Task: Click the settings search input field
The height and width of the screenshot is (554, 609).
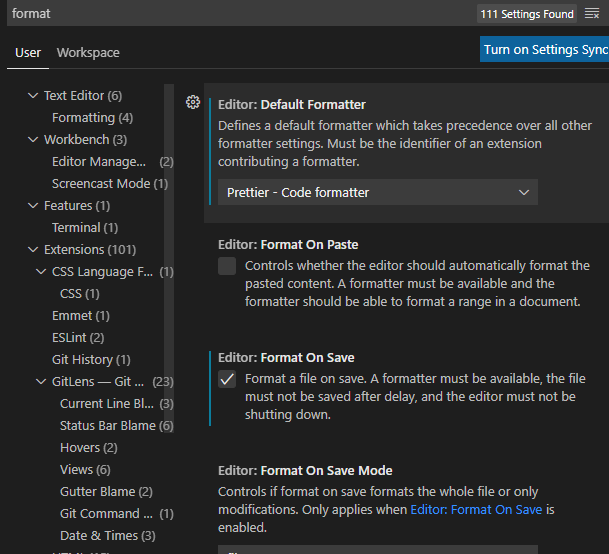Action: point(240,14)
